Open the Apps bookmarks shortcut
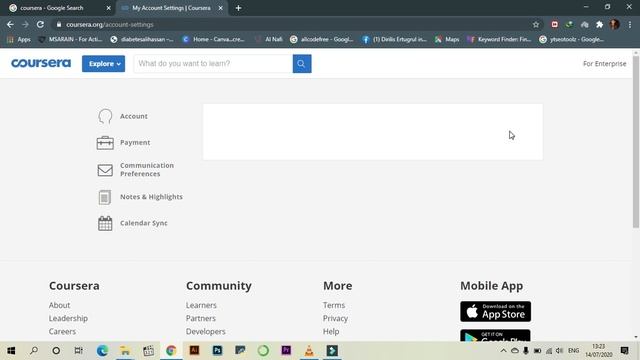Screen dimensions: 640x360 tap(19, 39)
